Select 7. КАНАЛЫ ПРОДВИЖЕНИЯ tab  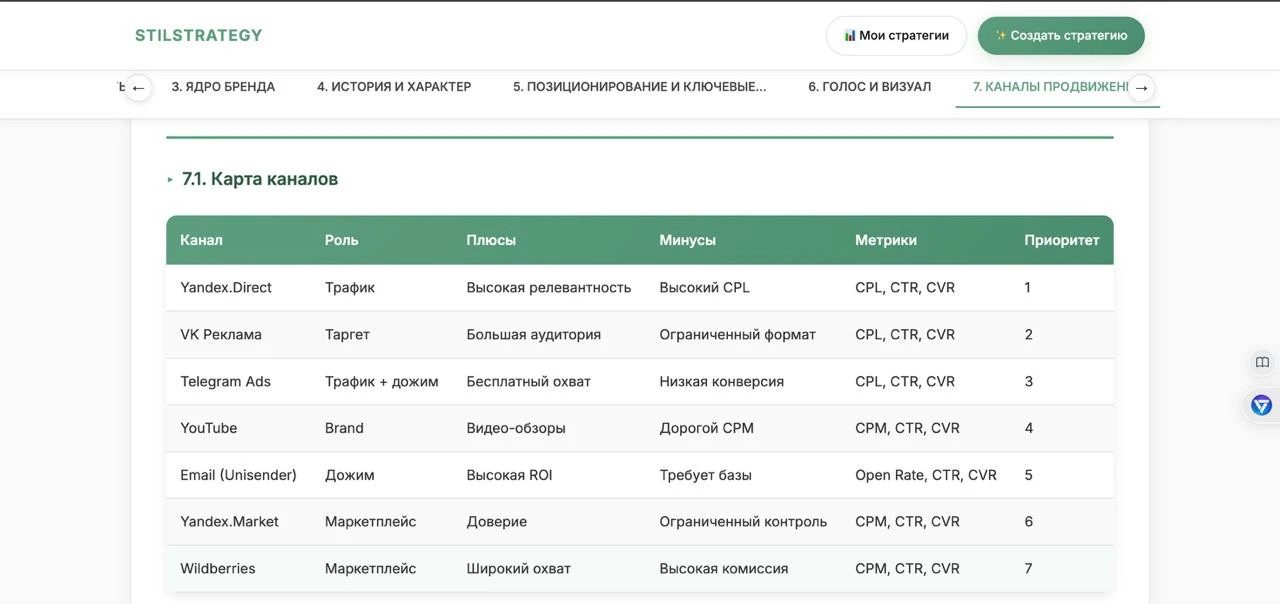pyautogui.click(x=1051, y=87)
